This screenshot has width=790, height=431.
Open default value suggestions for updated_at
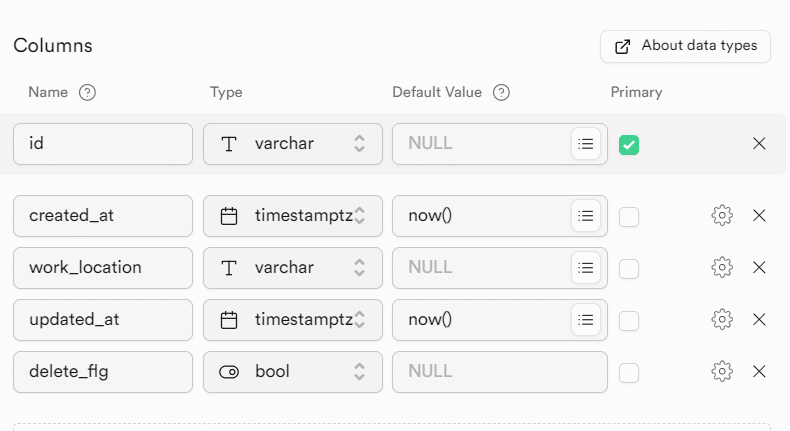tap(586, 320)
